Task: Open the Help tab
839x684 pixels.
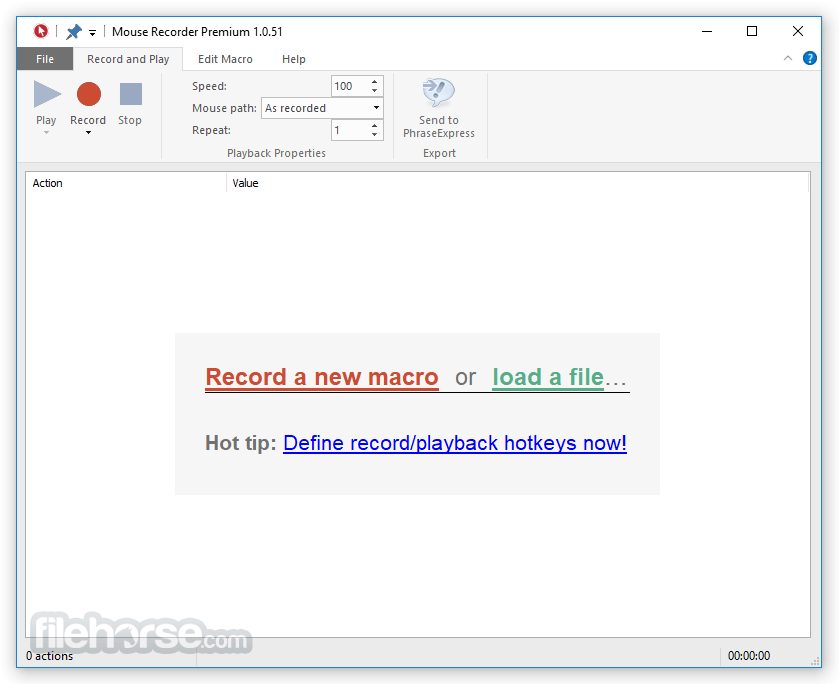Action: 294,59
